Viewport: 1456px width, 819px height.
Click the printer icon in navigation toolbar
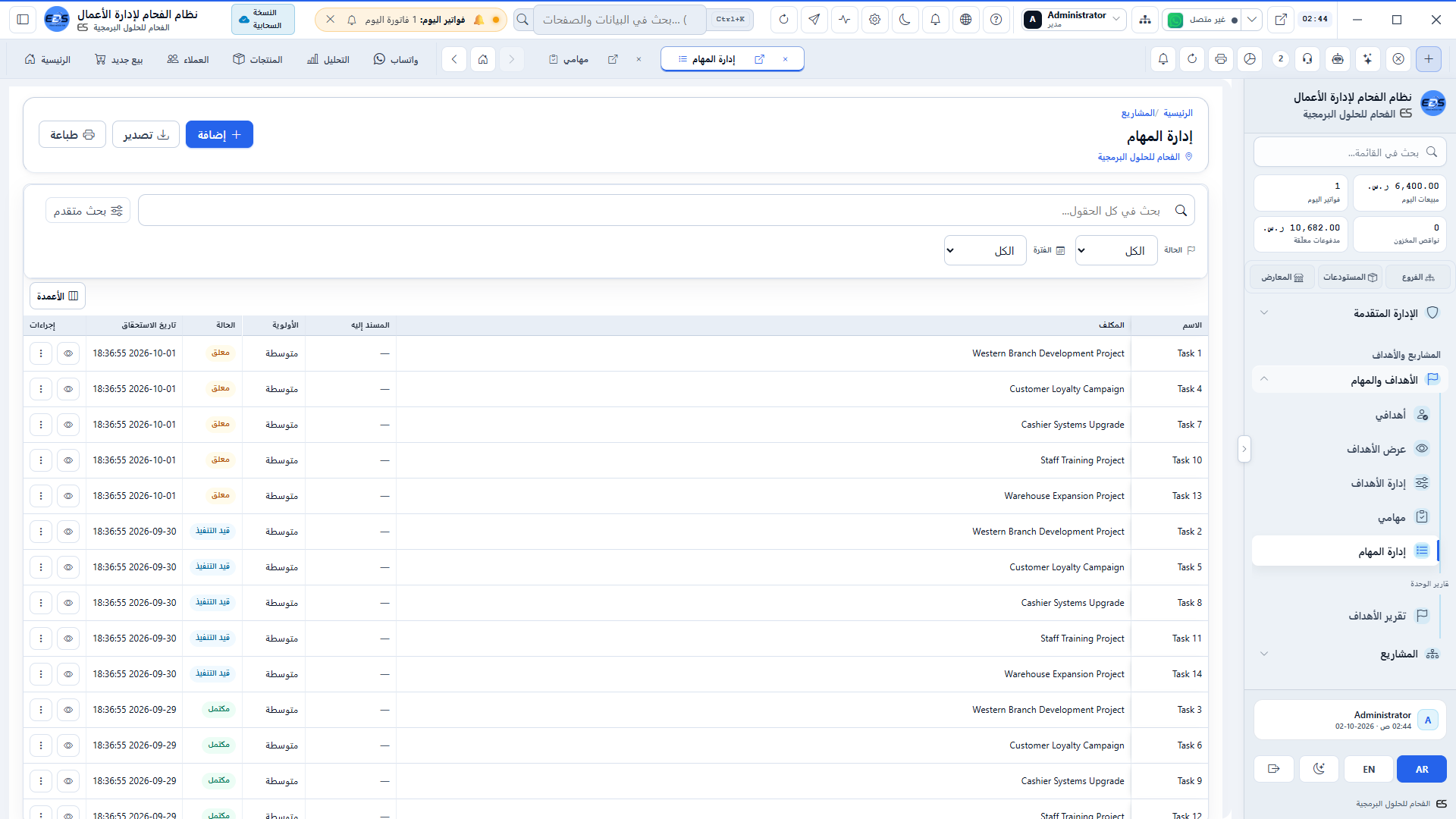point(1221,59)
